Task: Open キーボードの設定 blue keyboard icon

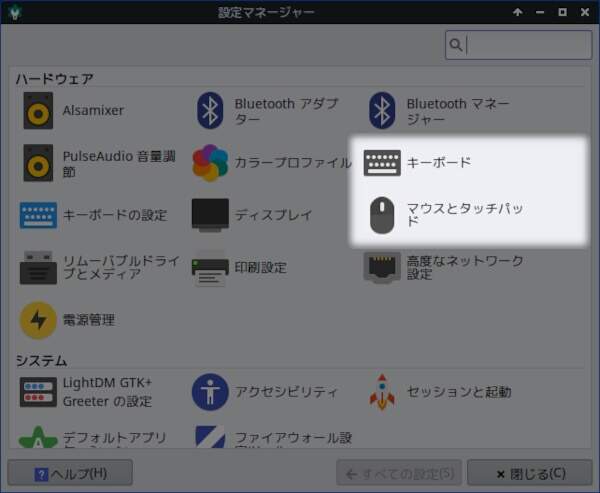Action: [38, 215]
